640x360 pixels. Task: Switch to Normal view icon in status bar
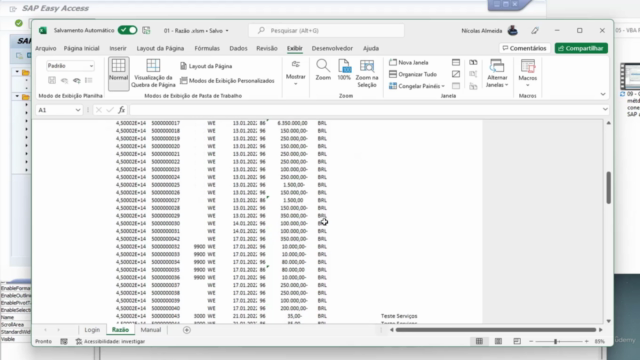pos(479,341)
